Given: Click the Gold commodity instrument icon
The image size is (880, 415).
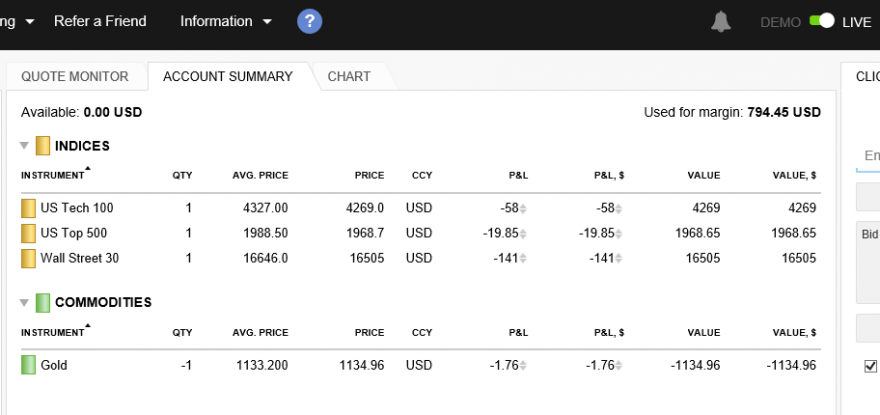Looking at the screenshot, I should click(28, 365).
